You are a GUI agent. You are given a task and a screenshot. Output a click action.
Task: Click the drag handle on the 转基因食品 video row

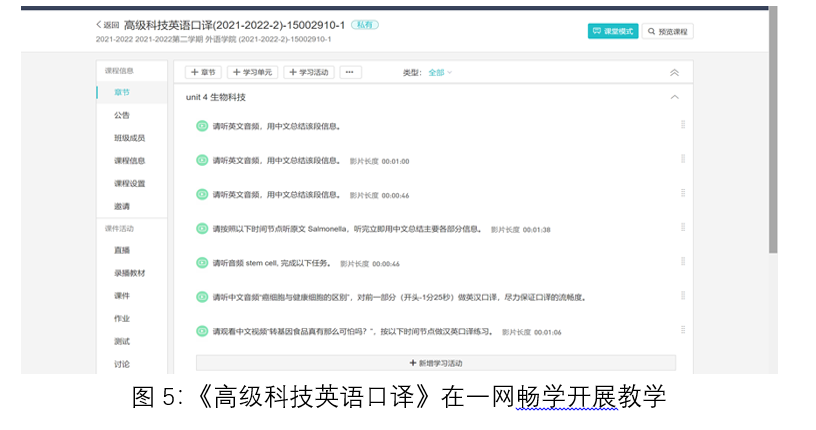tap(683, 330)
